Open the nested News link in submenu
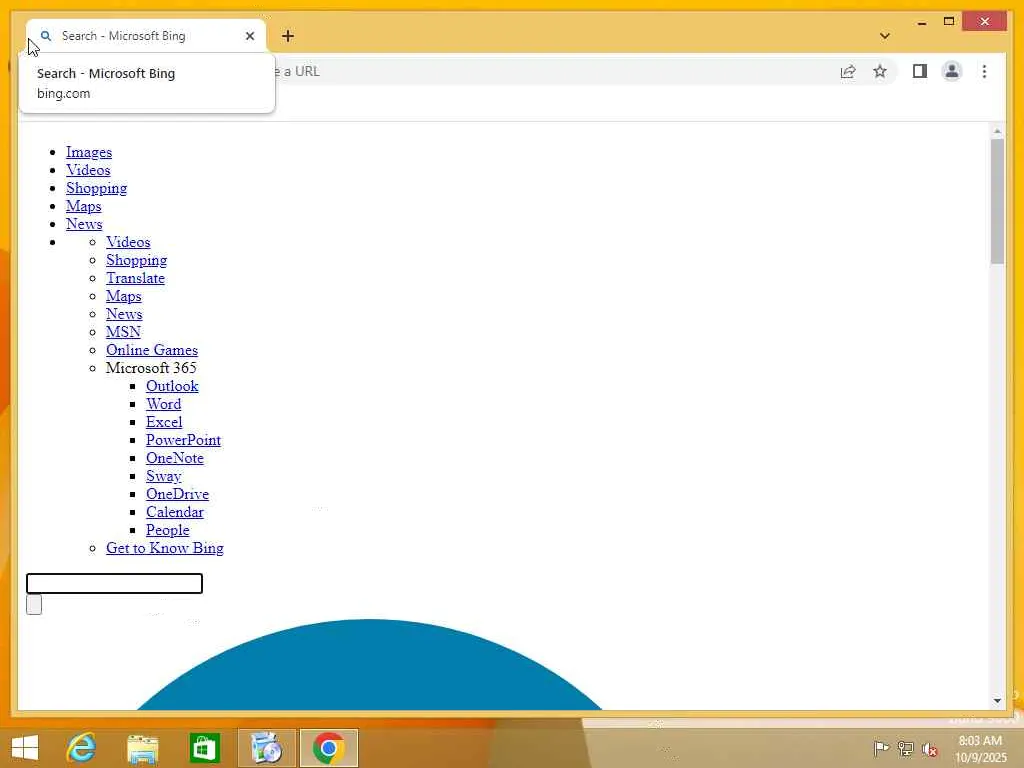This screenshot has height=768, width=1024. [x=124, y=314]
